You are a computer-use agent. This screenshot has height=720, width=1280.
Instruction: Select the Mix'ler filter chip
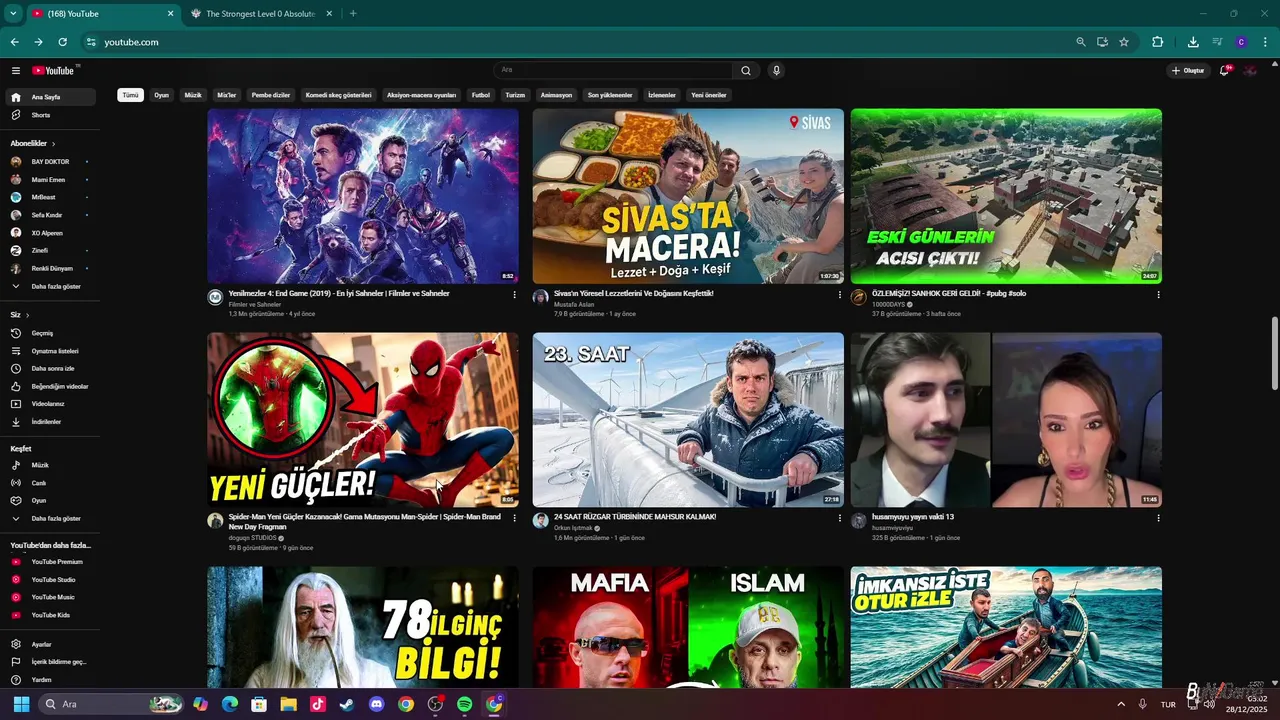(x=227, y=95)
